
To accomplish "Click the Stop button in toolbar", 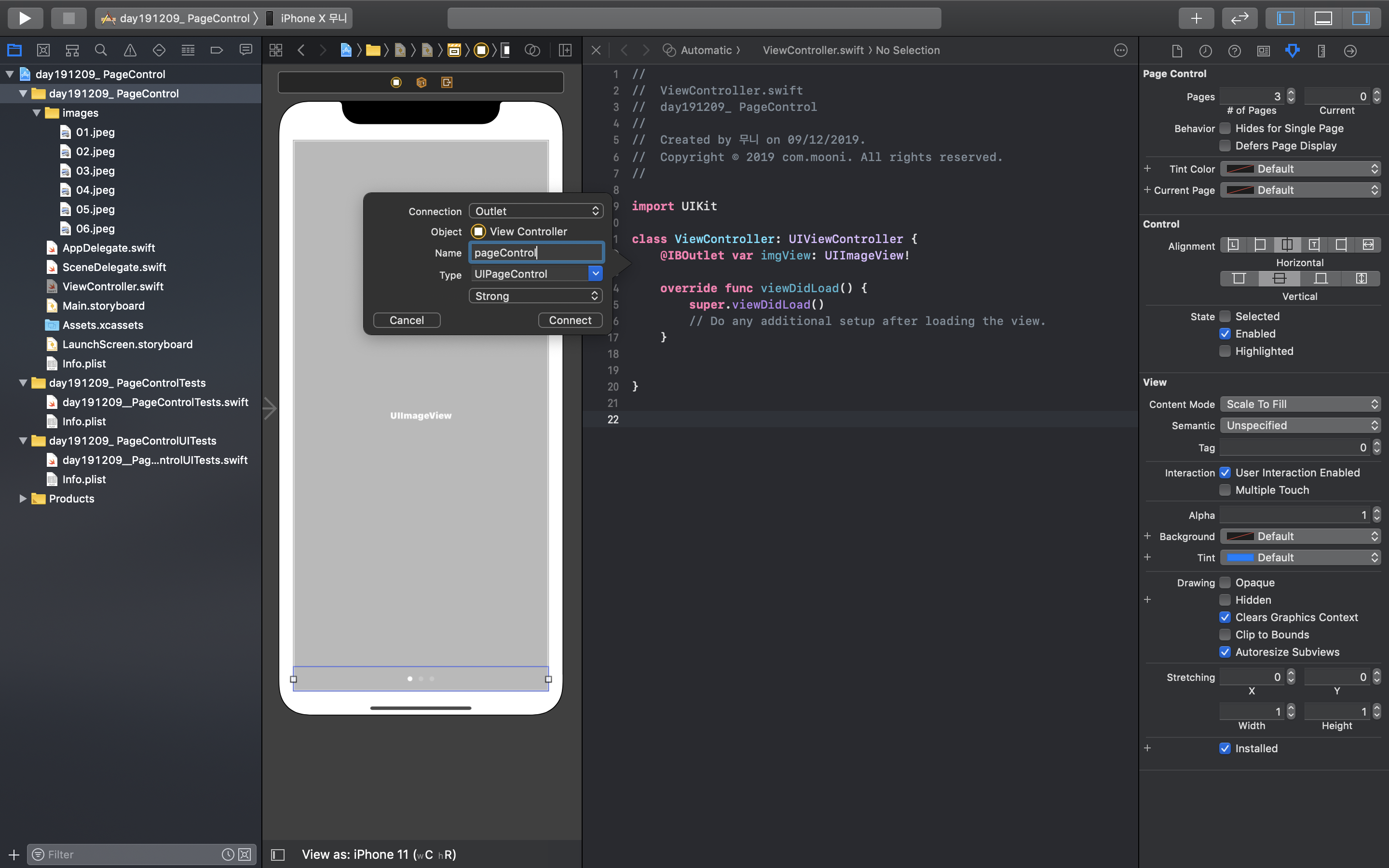I will pyautogui.click(x=68, y=18).
